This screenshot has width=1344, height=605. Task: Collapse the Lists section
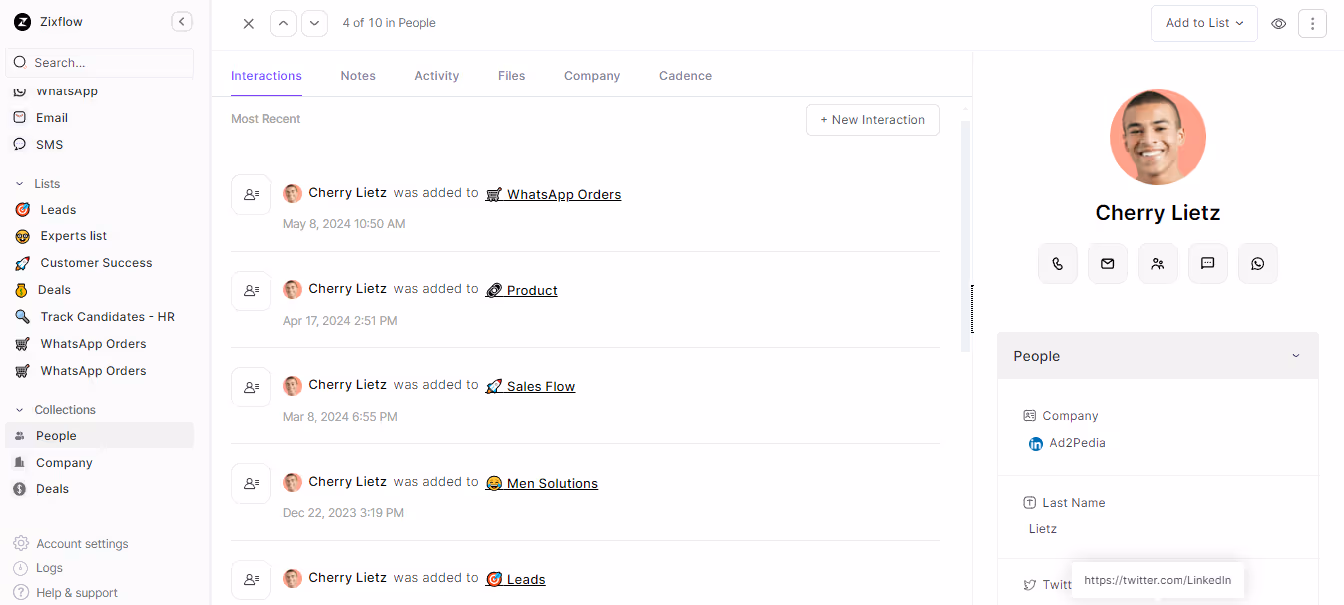pos(19,184)
